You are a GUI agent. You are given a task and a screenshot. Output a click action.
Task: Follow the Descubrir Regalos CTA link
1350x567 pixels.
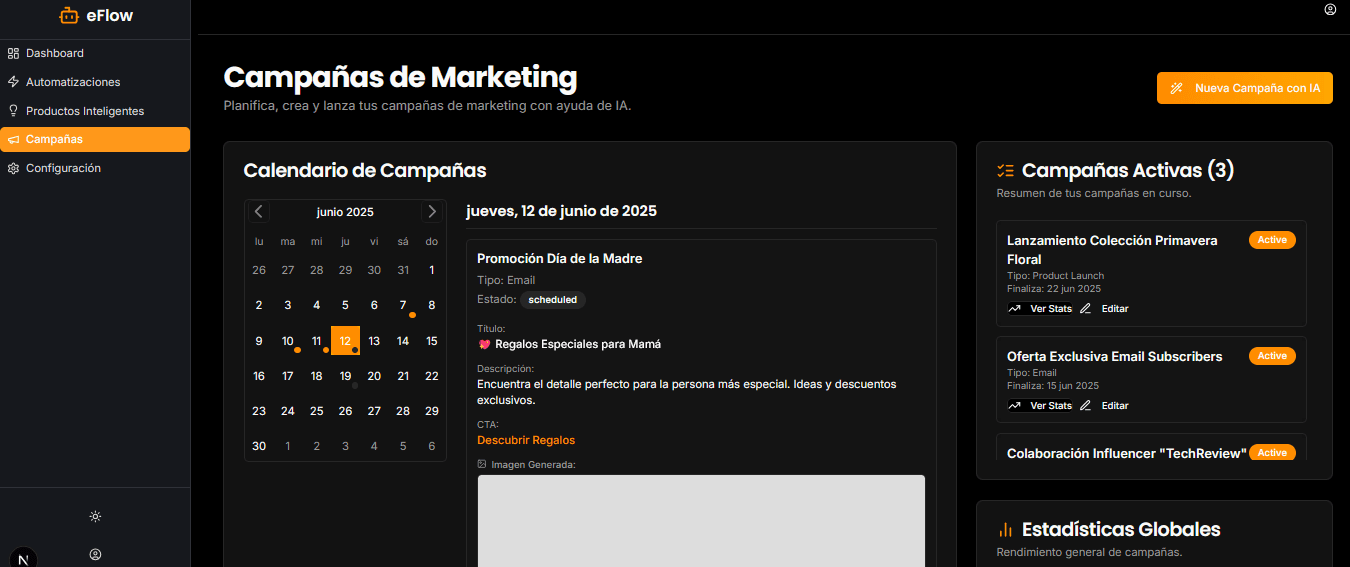click(x=526, y=440)
